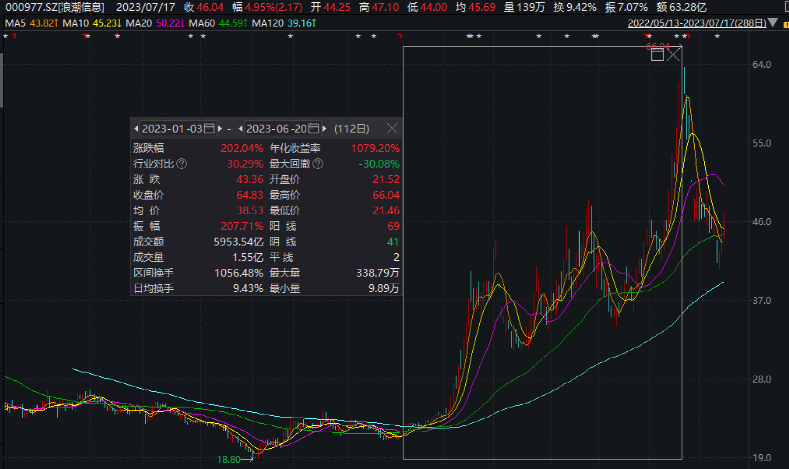Screen dimensions: 789x469
Task: Step the end date forward one day
Action: [325, 129]
